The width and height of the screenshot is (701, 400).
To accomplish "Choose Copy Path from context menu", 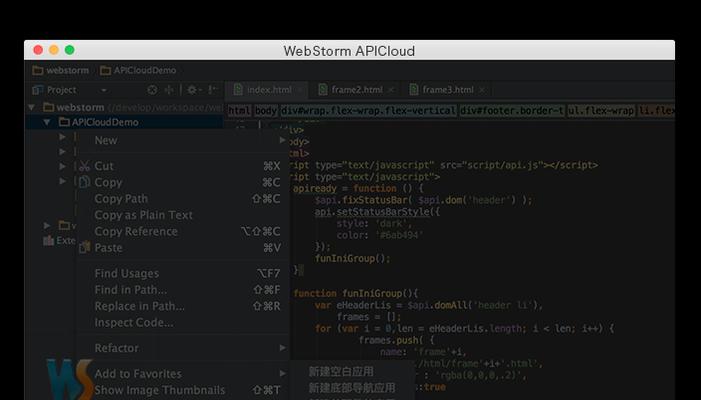I will pyautogui.click(x=183, y=199).
